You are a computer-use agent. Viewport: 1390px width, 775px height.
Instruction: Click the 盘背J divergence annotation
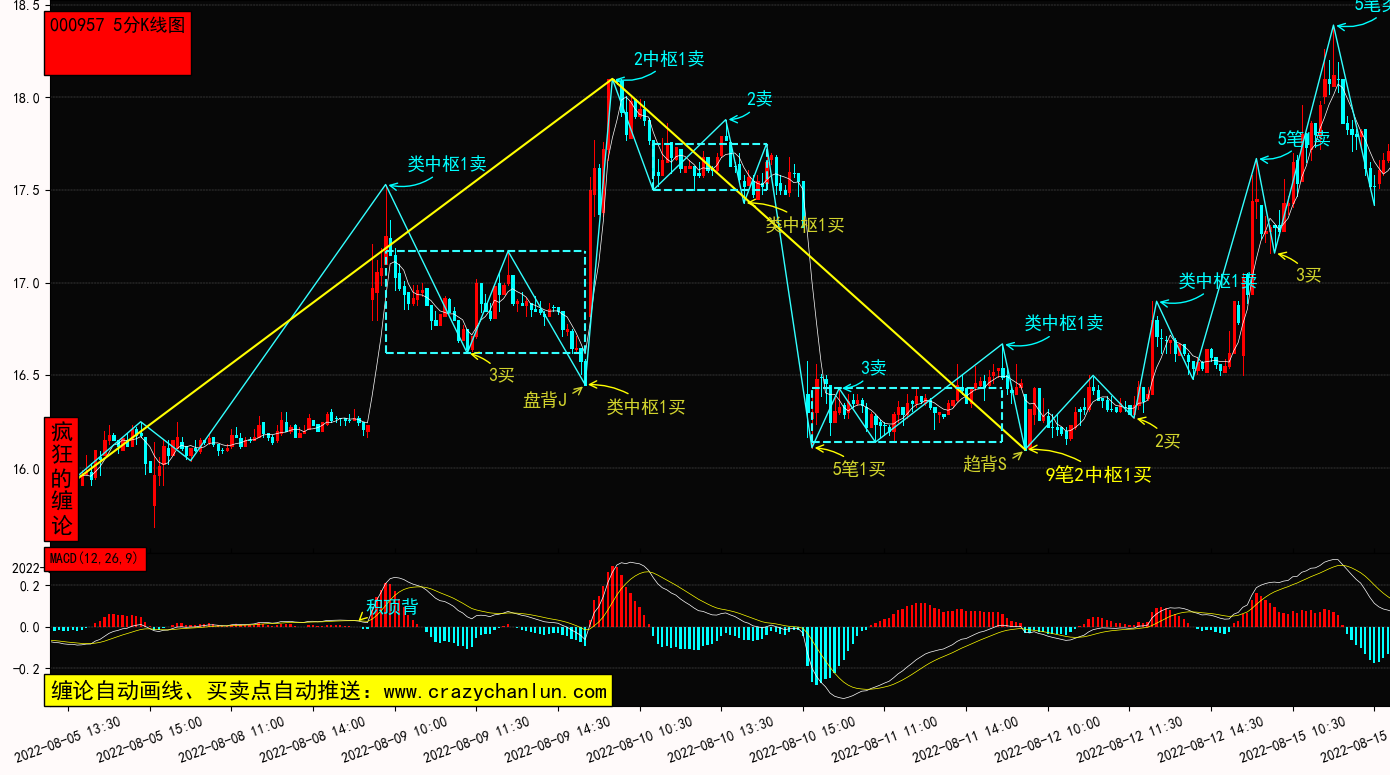(545, 401)
